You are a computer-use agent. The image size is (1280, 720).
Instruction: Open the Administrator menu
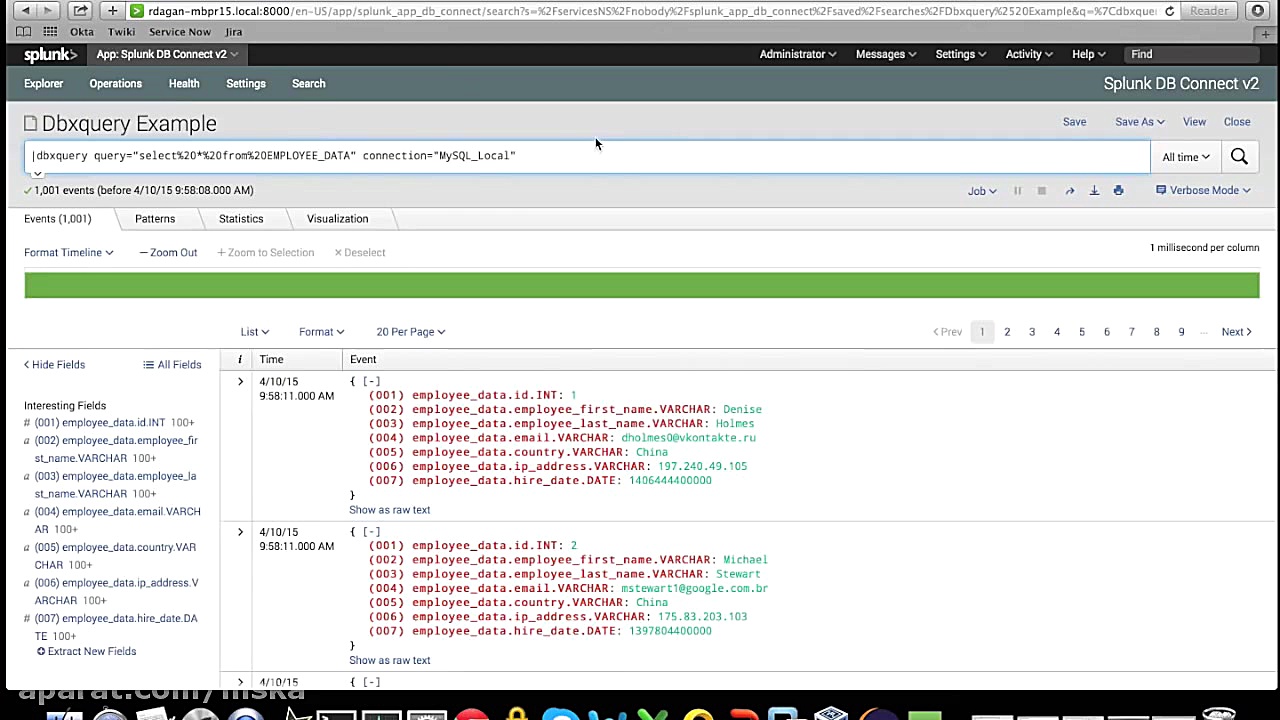coord(797,54)
